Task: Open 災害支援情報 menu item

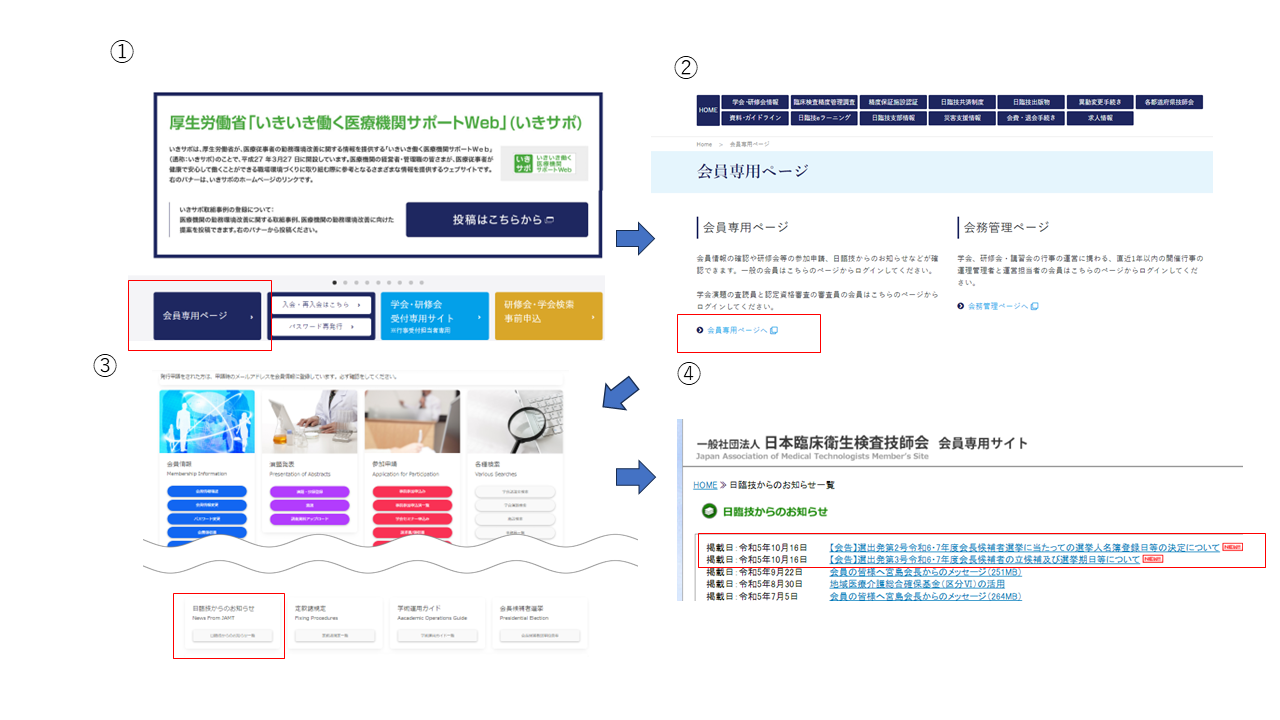Action: 961,118
